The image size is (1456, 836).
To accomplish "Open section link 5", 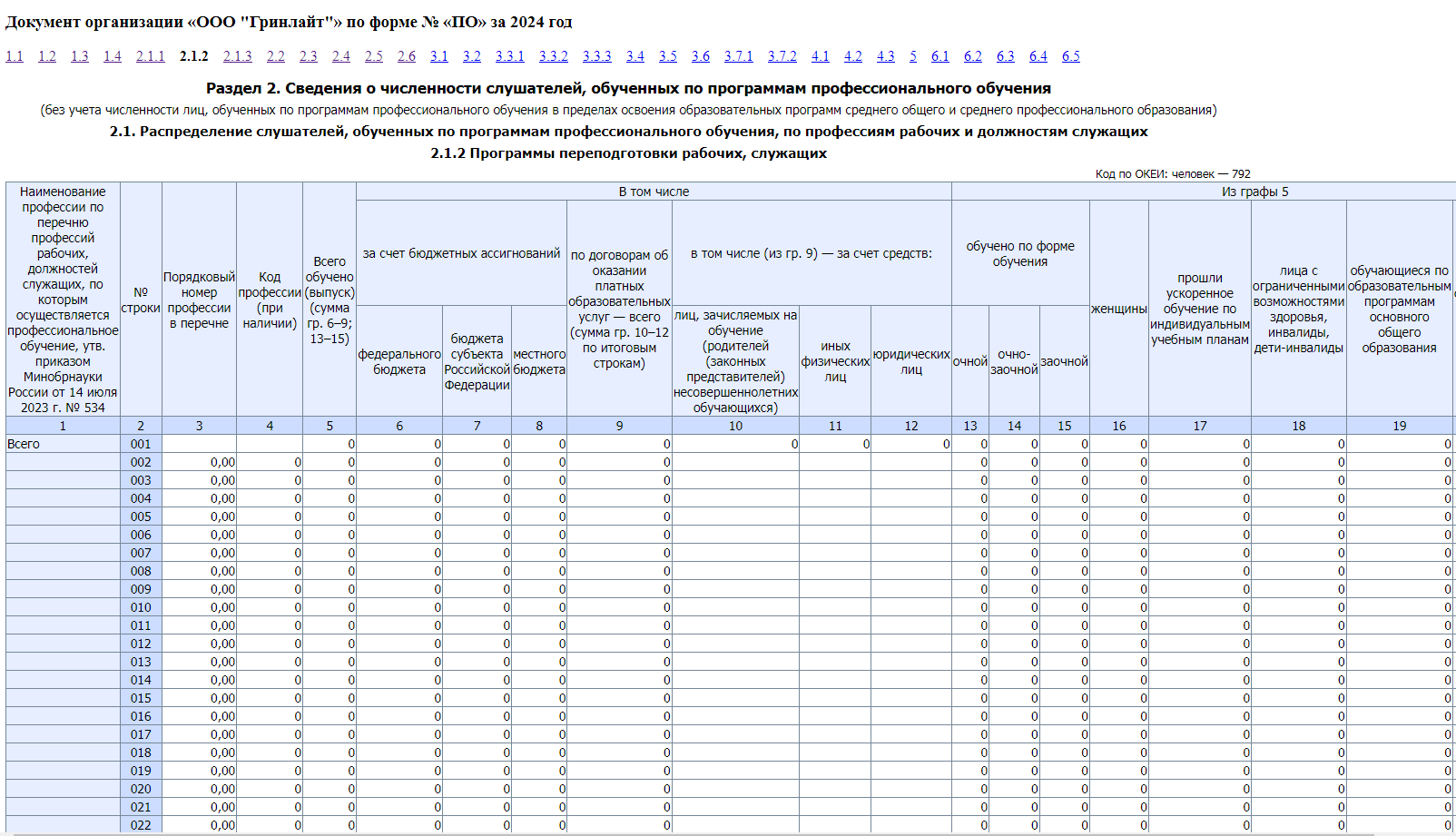I will coord(913,56).
